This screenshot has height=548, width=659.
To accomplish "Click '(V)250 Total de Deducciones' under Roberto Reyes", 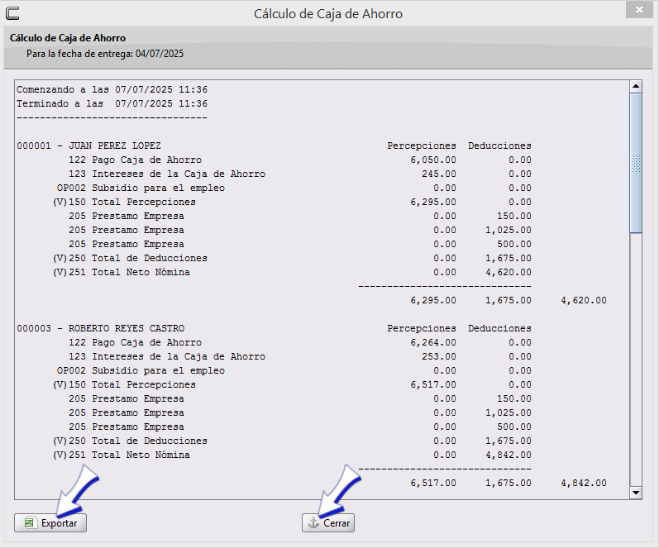I will pyautogui.click(x=130, y=441).
